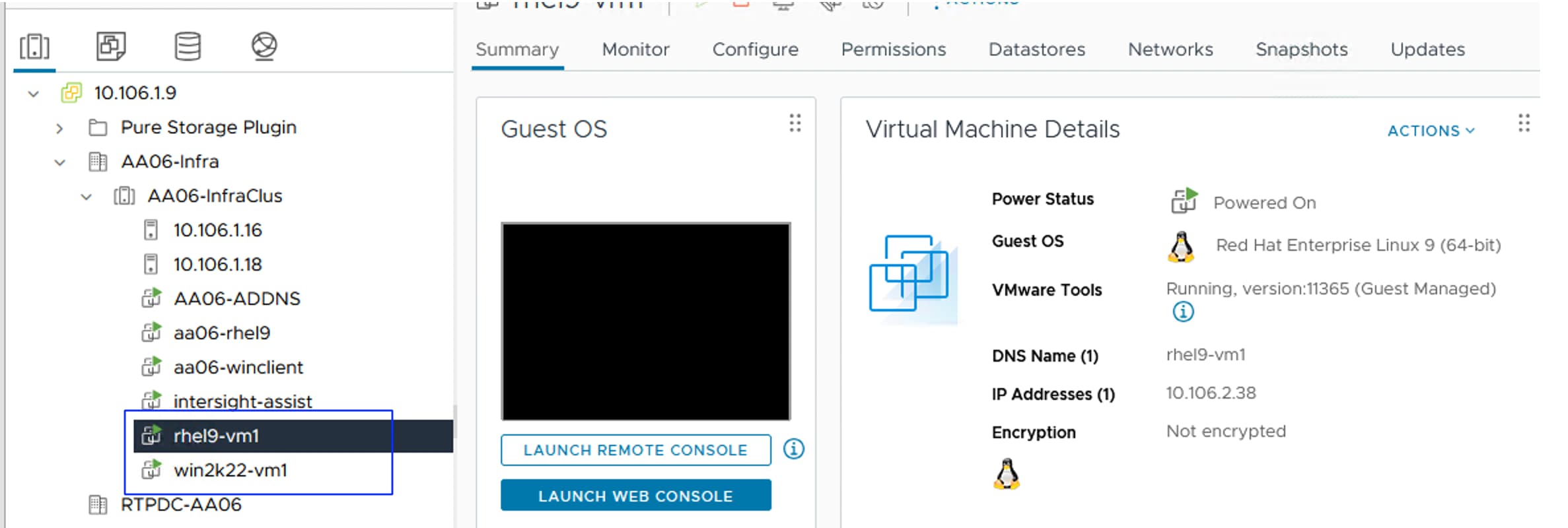Click the Powered On status text
This screenshot has height=528, width=1568.
pyautogui.click(x=1264, y=203)
